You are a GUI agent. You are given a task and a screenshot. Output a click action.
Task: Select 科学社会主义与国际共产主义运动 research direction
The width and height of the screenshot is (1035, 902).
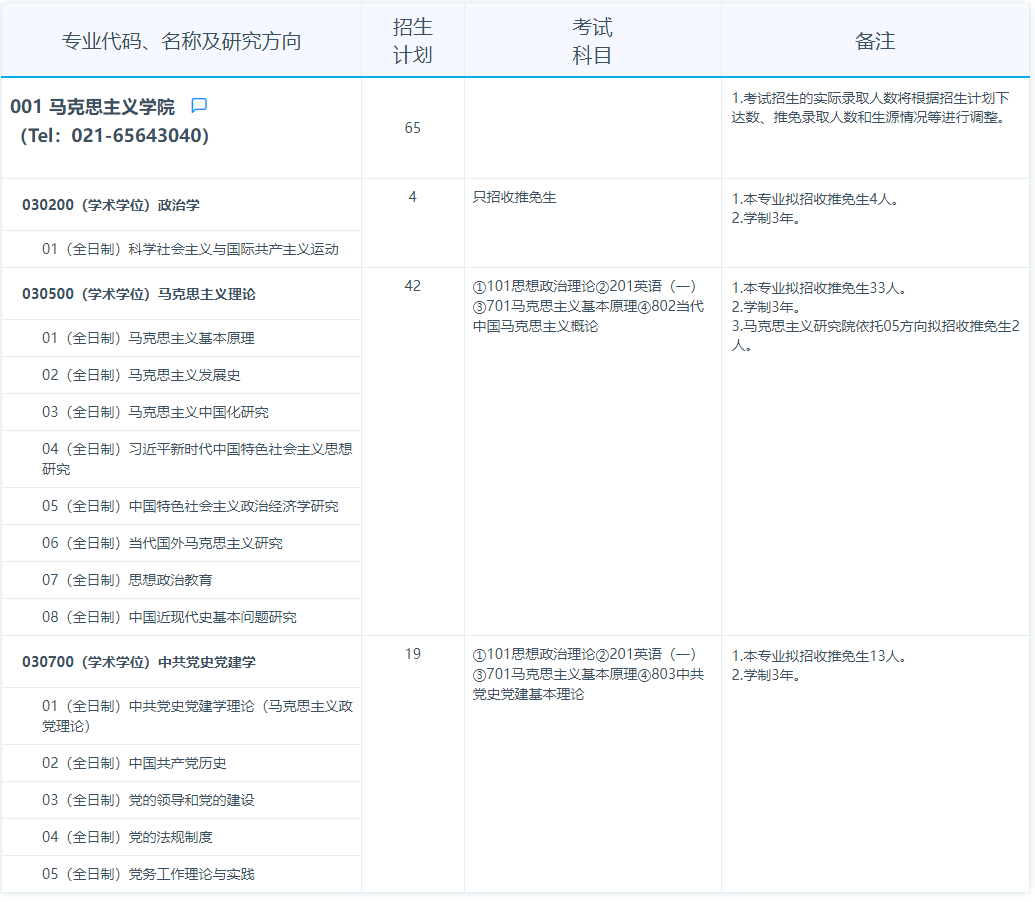190,249
